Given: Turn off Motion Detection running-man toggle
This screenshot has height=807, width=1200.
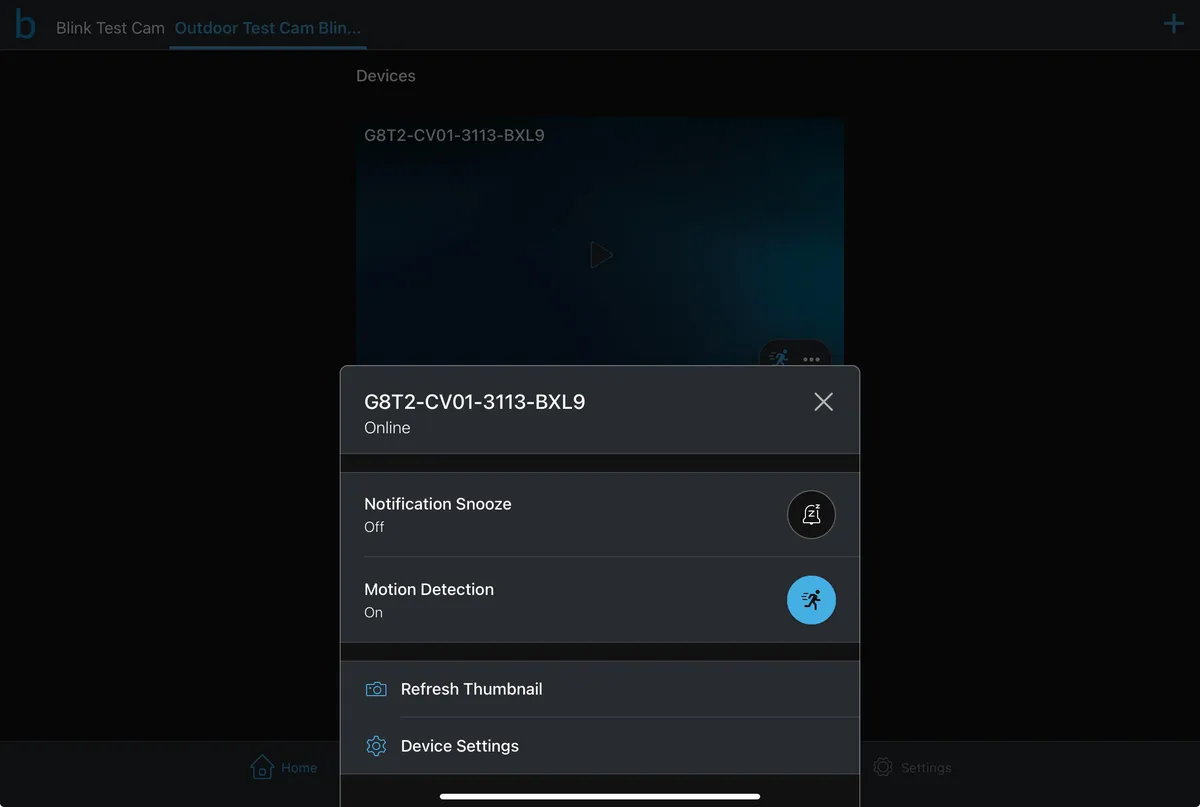Looking at the screenshot, I should [x=811, y=600].
